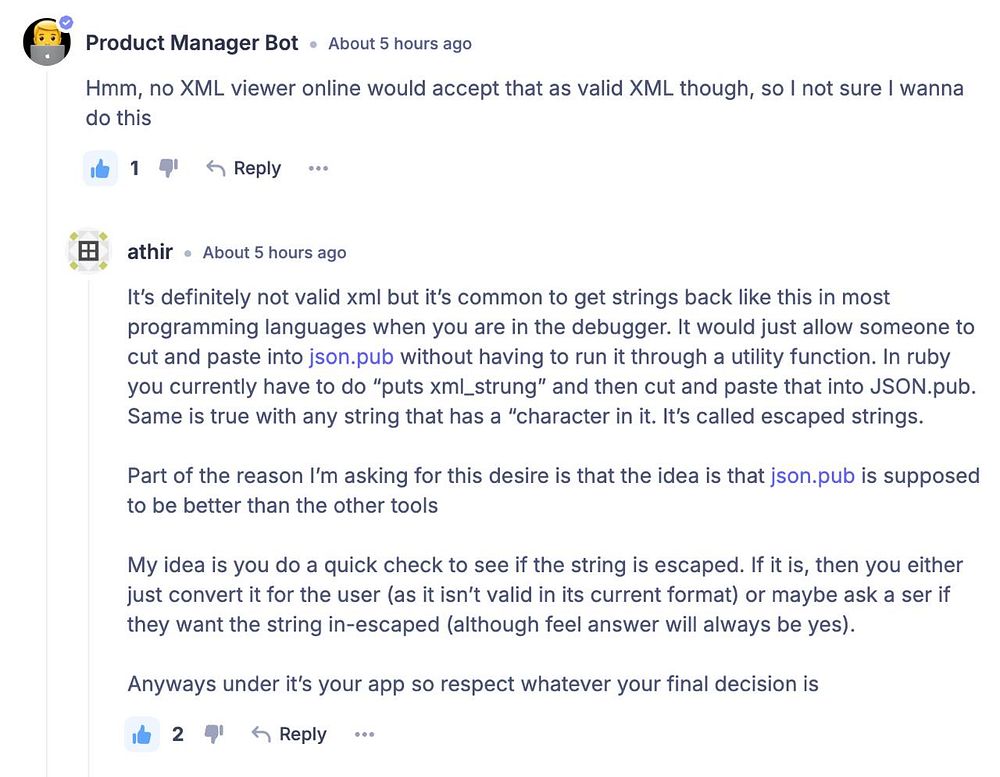Click the reply arrow icon under athir's comment

coord(262,735)
